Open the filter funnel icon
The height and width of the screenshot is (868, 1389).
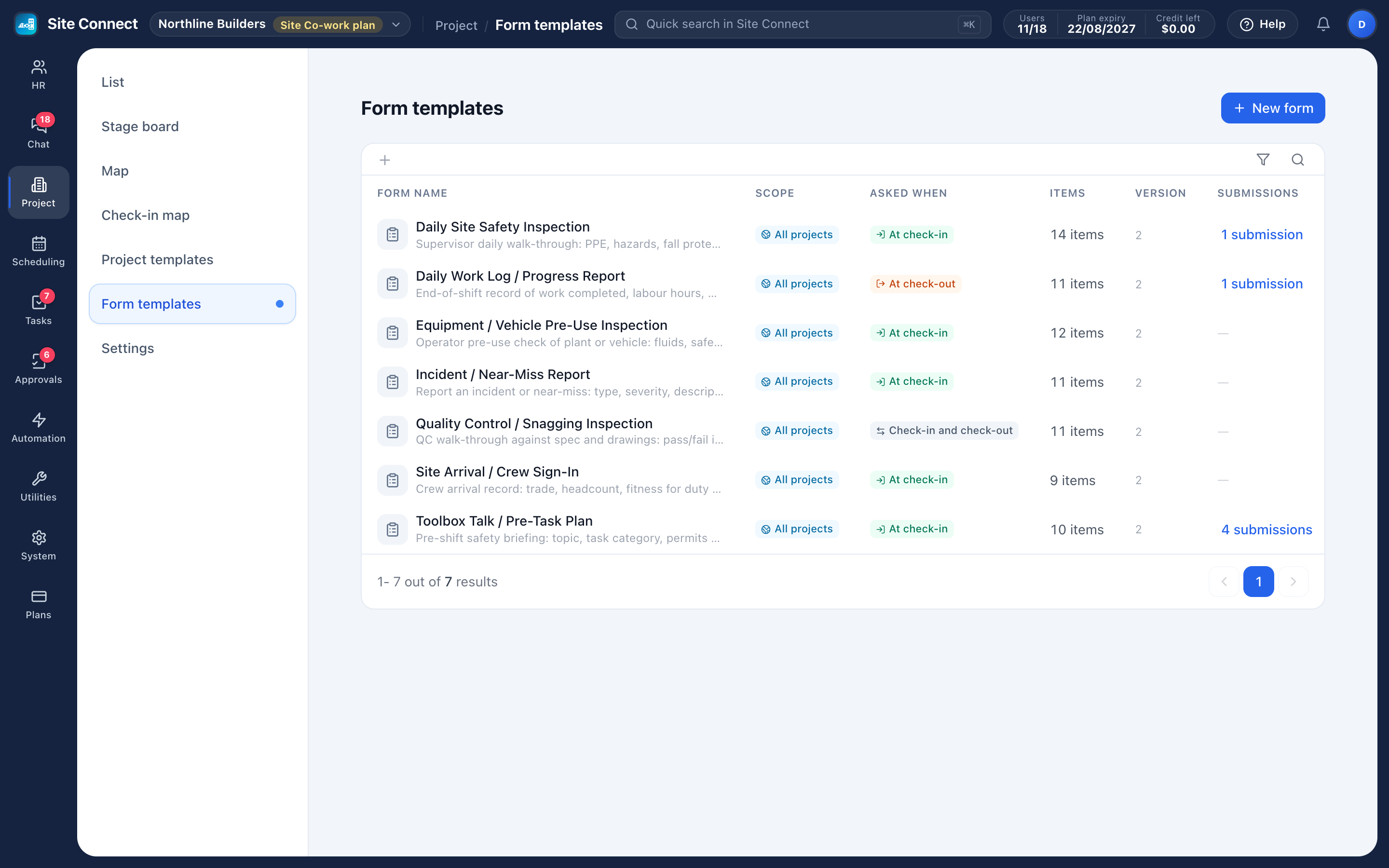[x=1263, y=160]
